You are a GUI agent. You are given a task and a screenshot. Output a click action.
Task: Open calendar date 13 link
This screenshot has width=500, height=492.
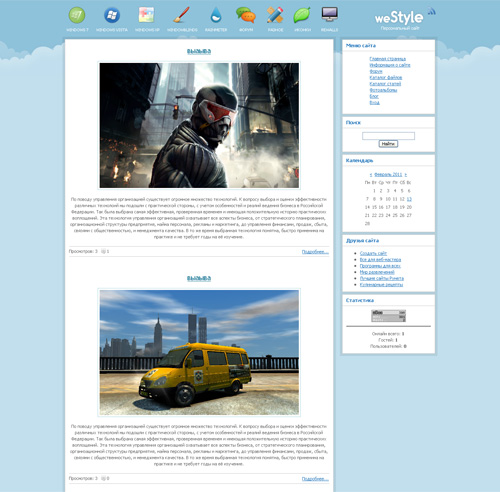[409, 199]
